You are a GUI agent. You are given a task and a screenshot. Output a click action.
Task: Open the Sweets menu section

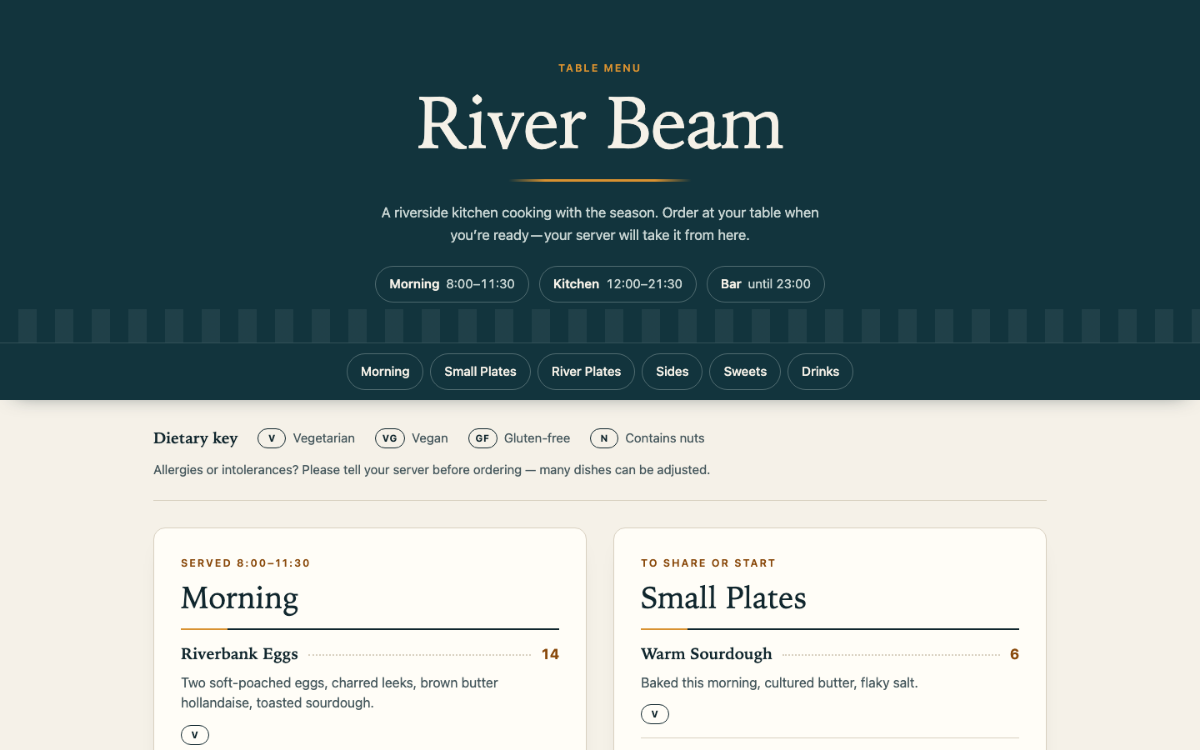pyautogui.click(x=745, y=371)
